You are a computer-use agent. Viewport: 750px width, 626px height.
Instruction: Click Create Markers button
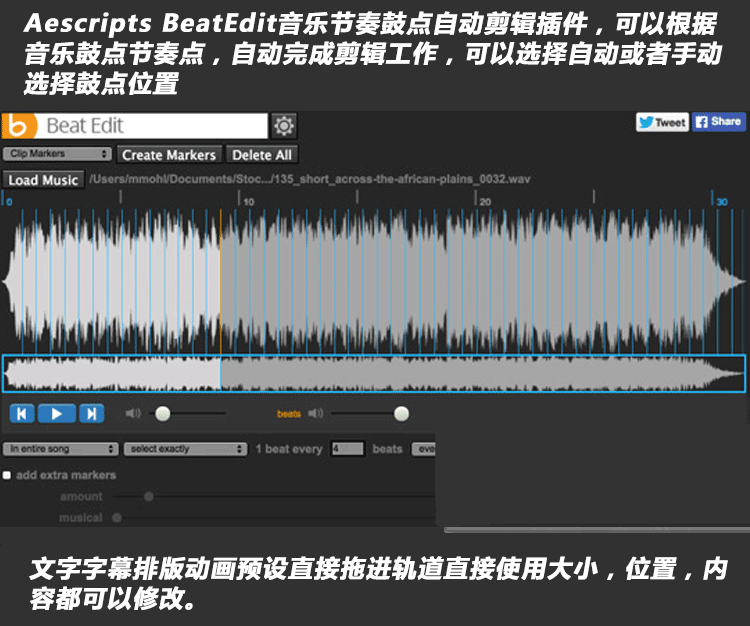pos(169,155)
